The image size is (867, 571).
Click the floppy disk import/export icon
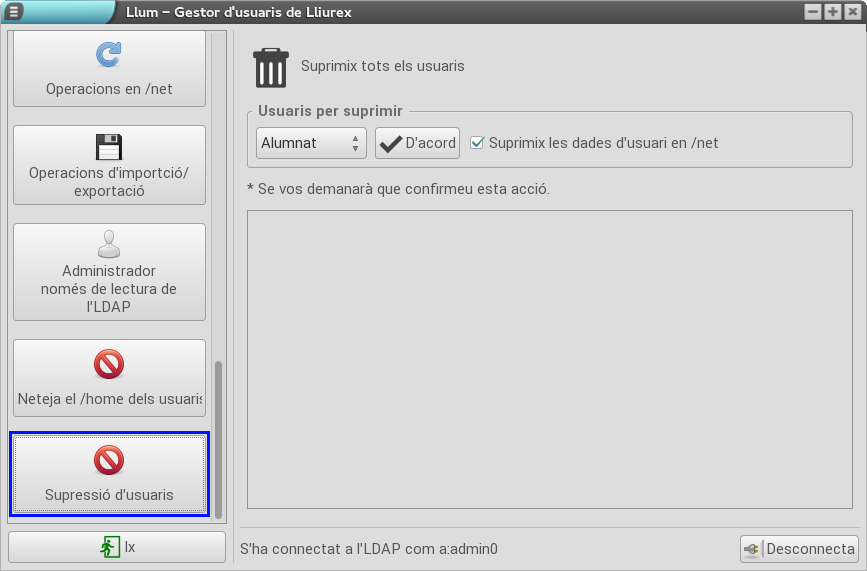pyautogui.click(x=108, y=147)
